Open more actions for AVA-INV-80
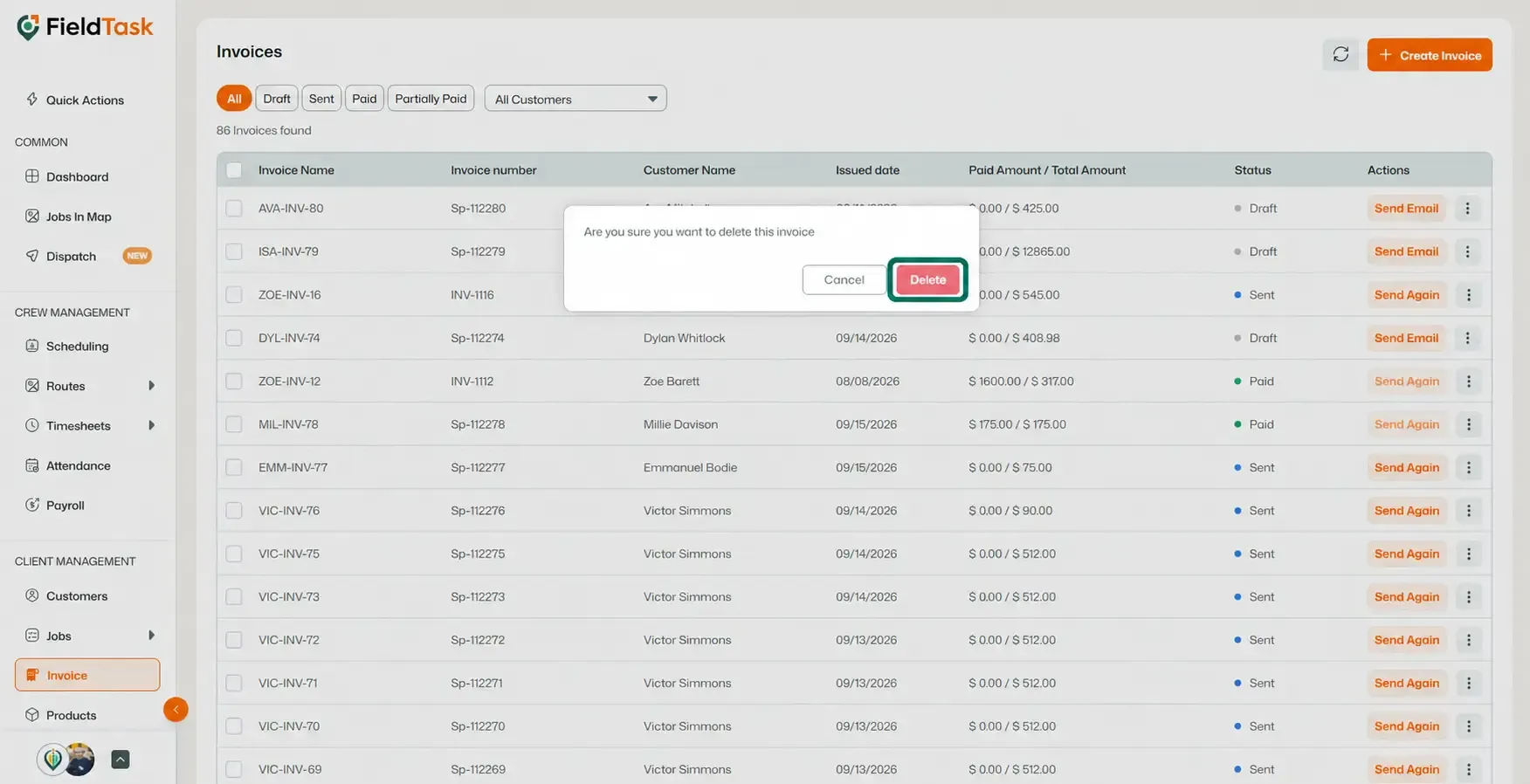Screen dimensions: 1530x784 1467,209
